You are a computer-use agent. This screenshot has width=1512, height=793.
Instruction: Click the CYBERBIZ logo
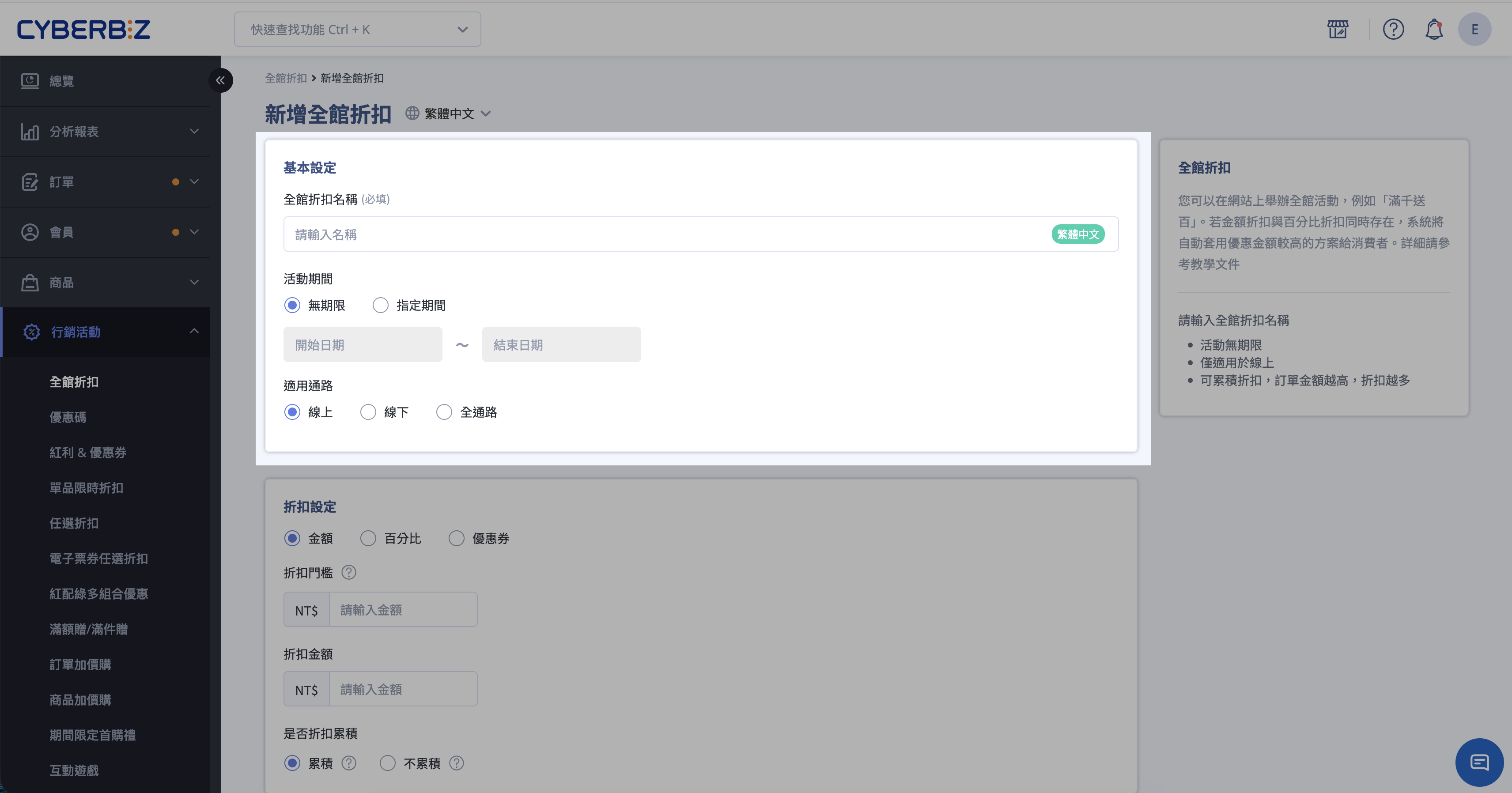[x=83, y=29]
